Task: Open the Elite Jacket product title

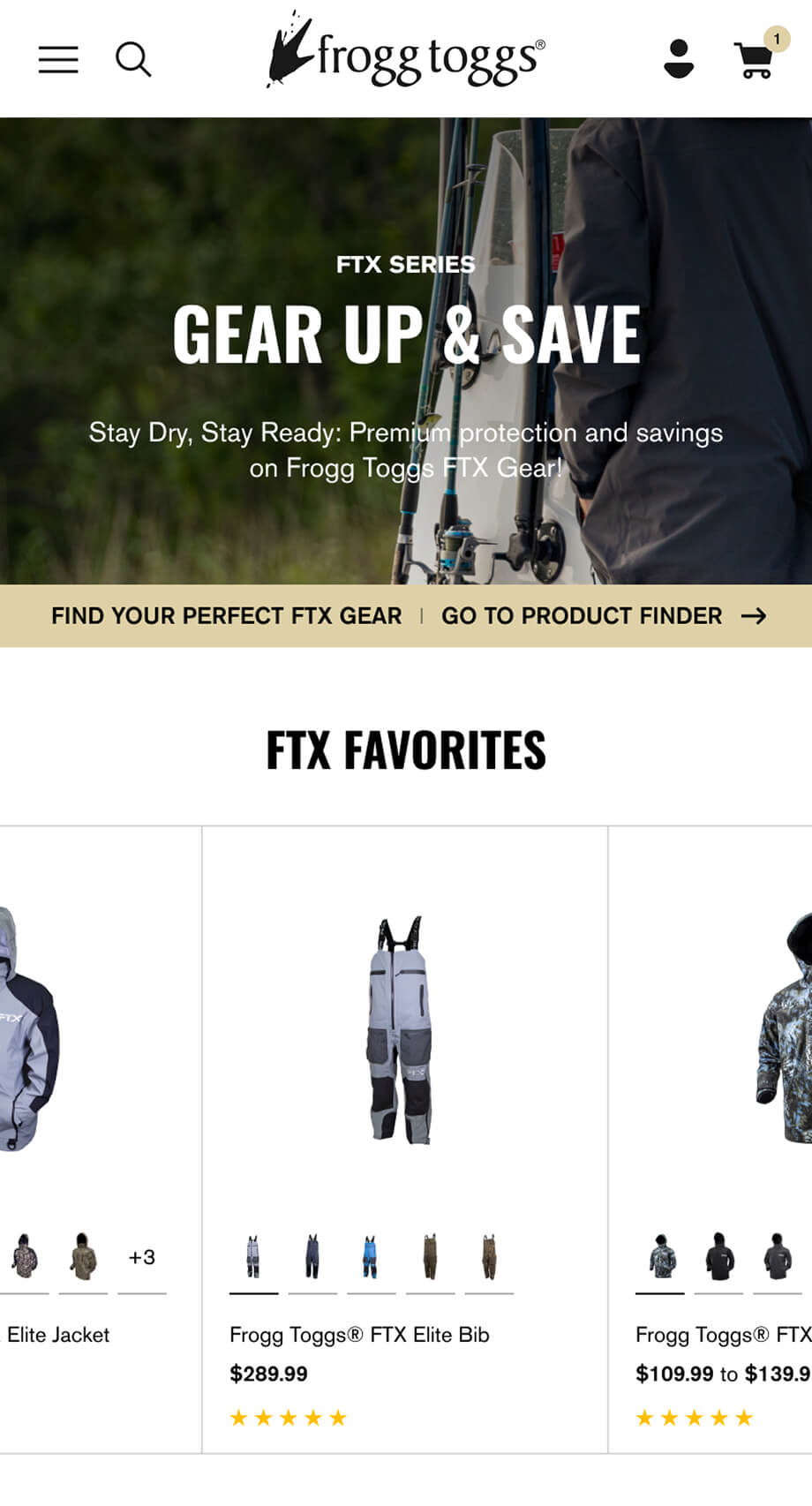Action: (58, 1335)
